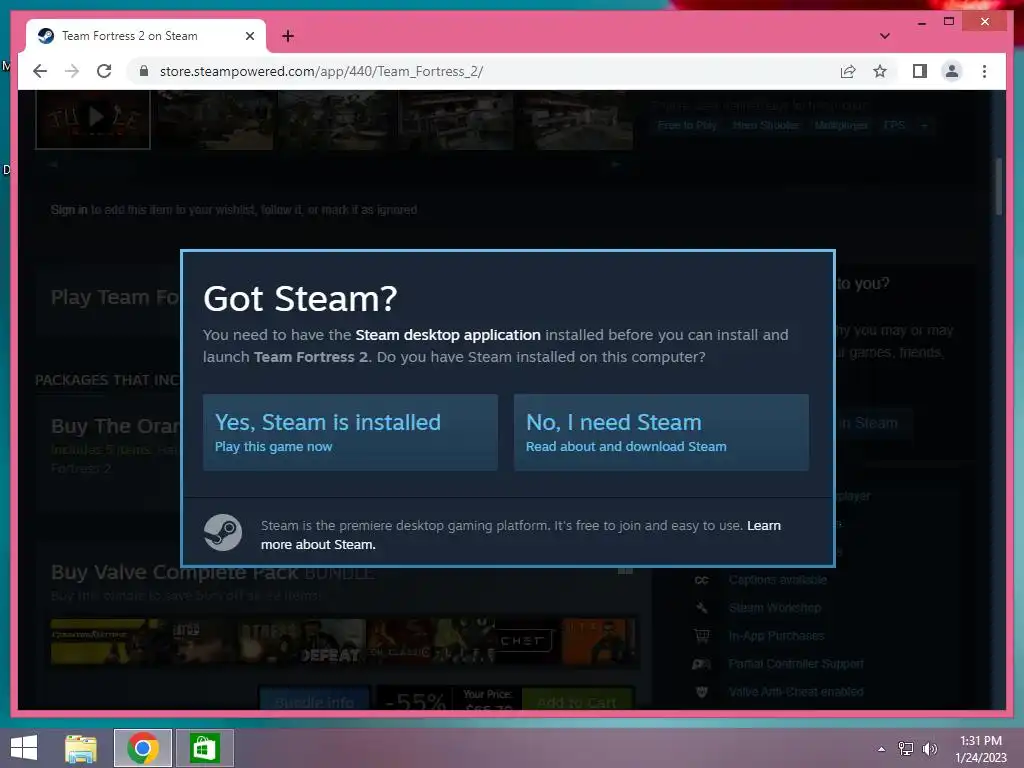Open the Chrome profile menu

952,71
